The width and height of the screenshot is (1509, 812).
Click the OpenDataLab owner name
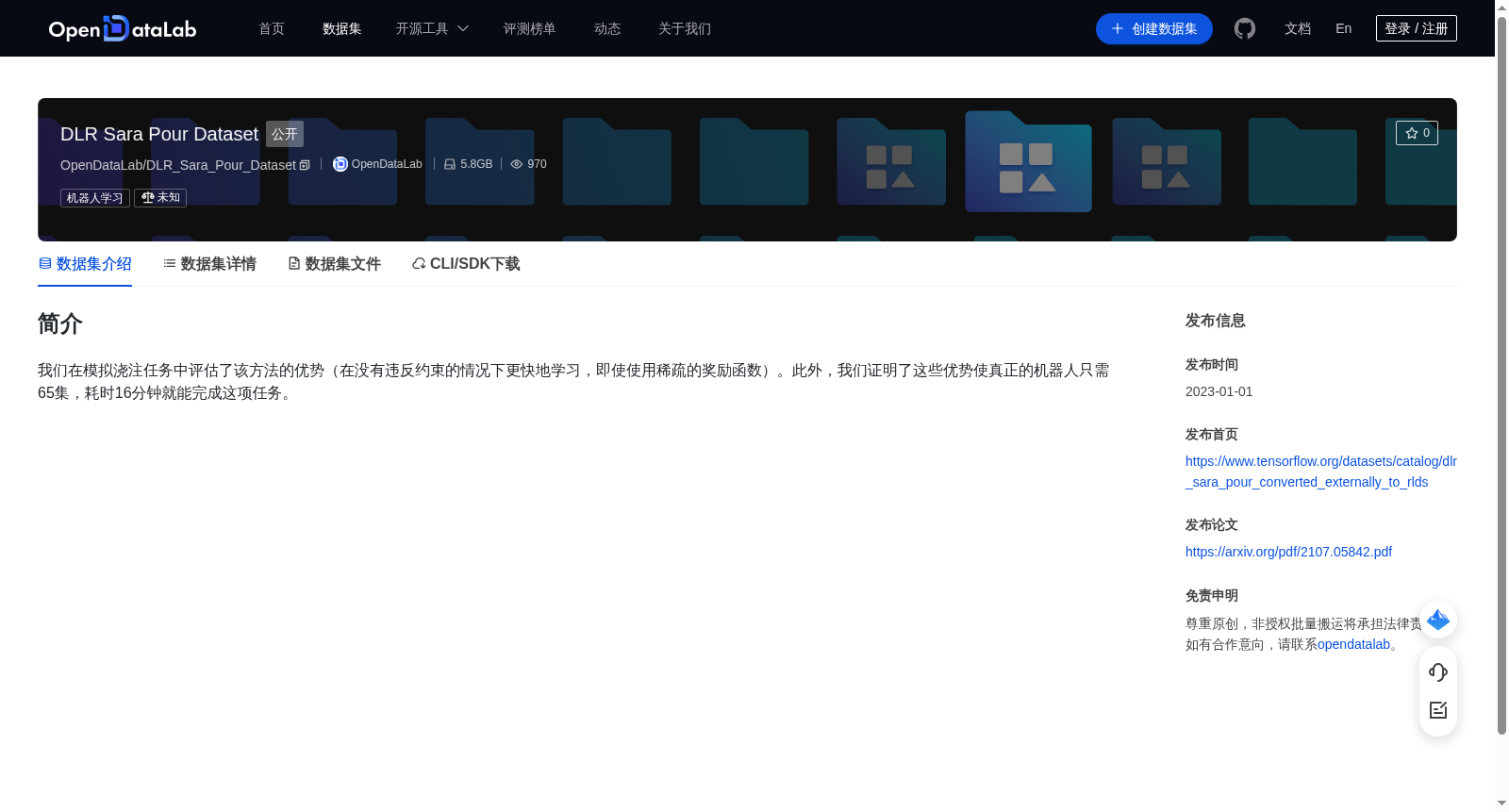coord(387,164)
